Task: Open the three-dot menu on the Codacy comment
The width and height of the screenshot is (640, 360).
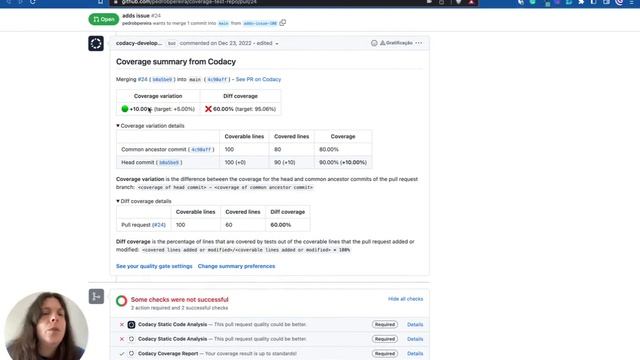Action: [419, 43]
